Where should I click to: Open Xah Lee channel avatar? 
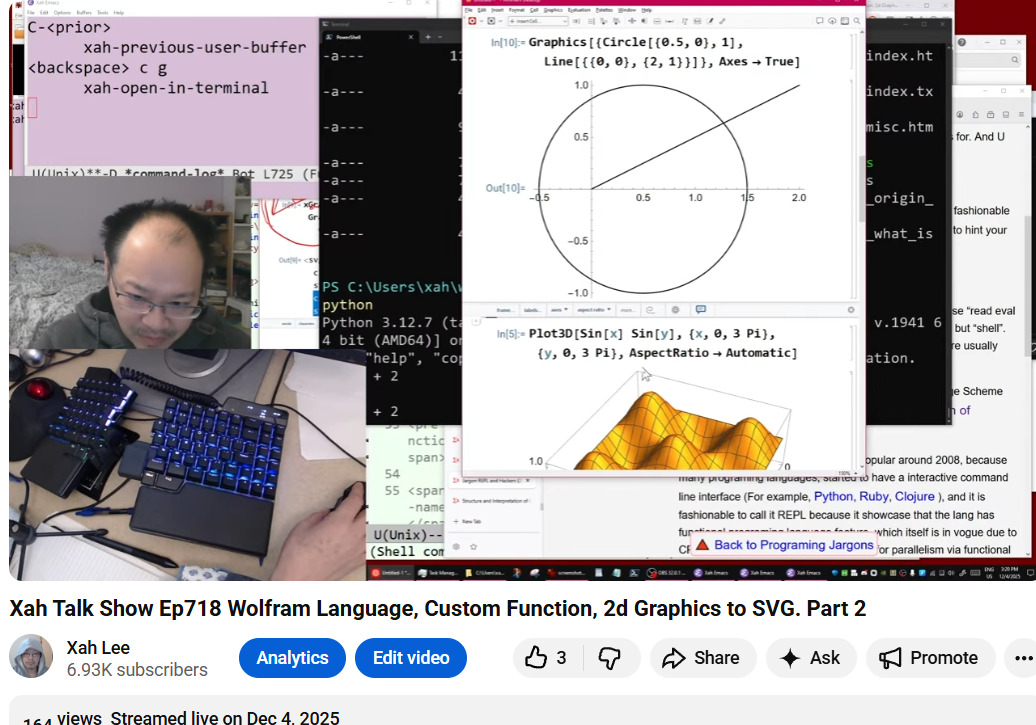tap(31, 657)
